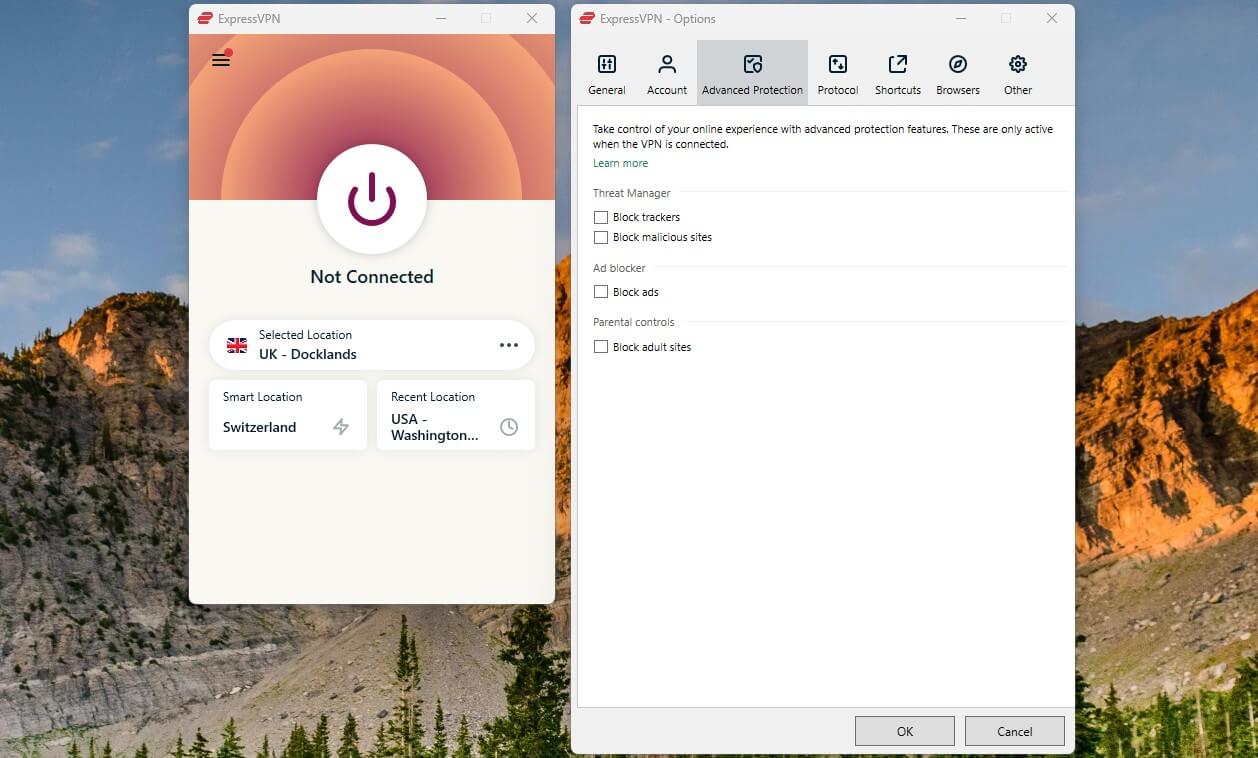Open the hamburger menu in ExpressVPN
Image resolution: width=1258 pixels, height=758 pixels.
point(221,59)
